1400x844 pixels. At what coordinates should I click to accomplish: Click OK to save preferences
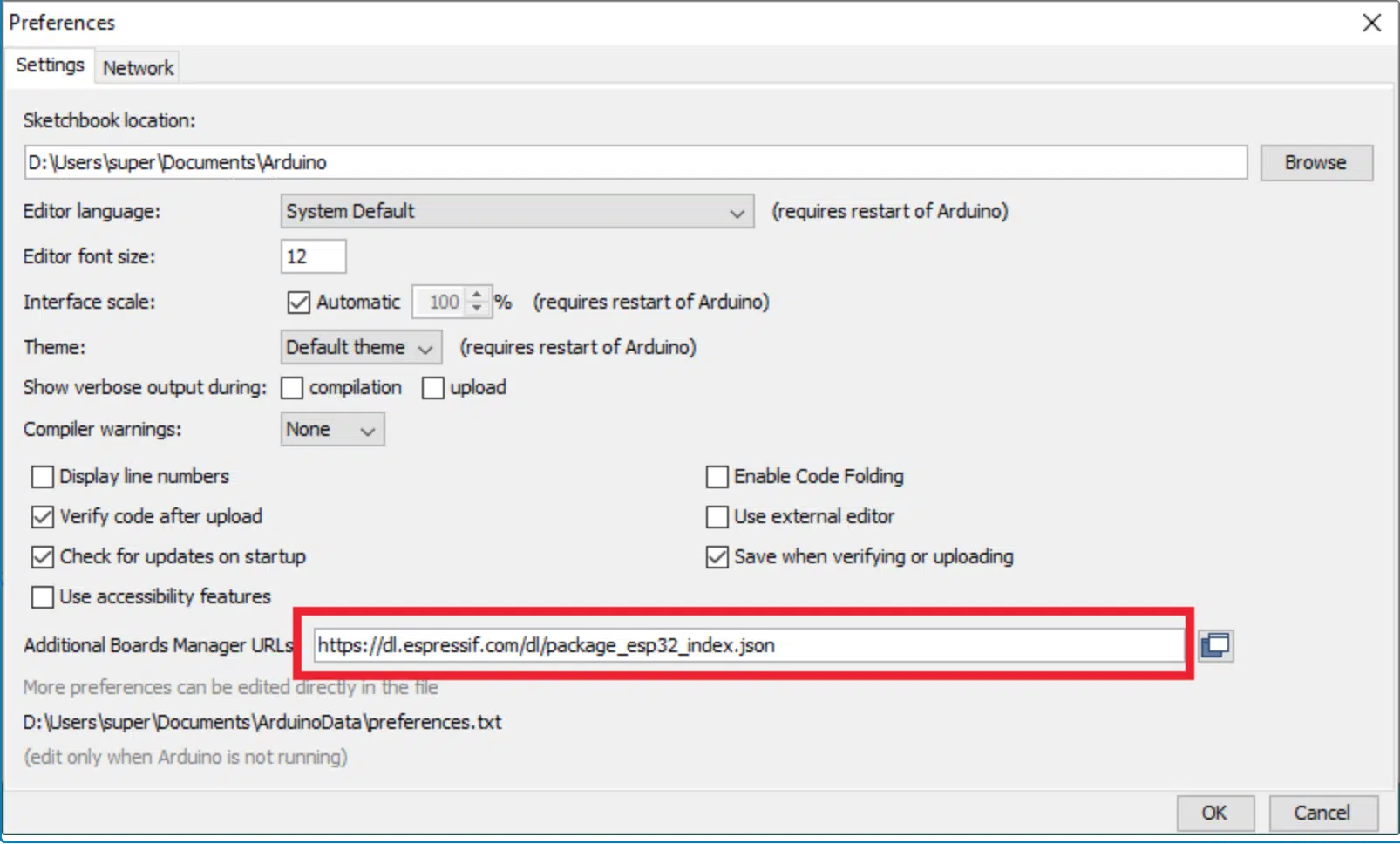(1214, 813)
